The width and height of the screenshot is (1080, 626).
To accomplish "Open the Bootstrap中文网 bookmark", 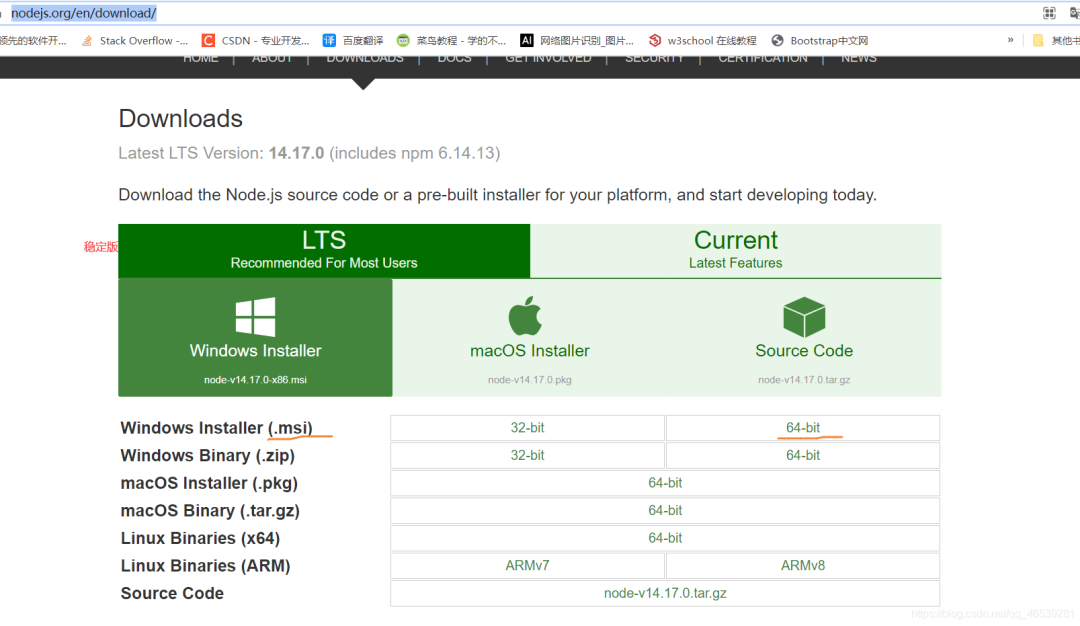I will click(820, 41).
